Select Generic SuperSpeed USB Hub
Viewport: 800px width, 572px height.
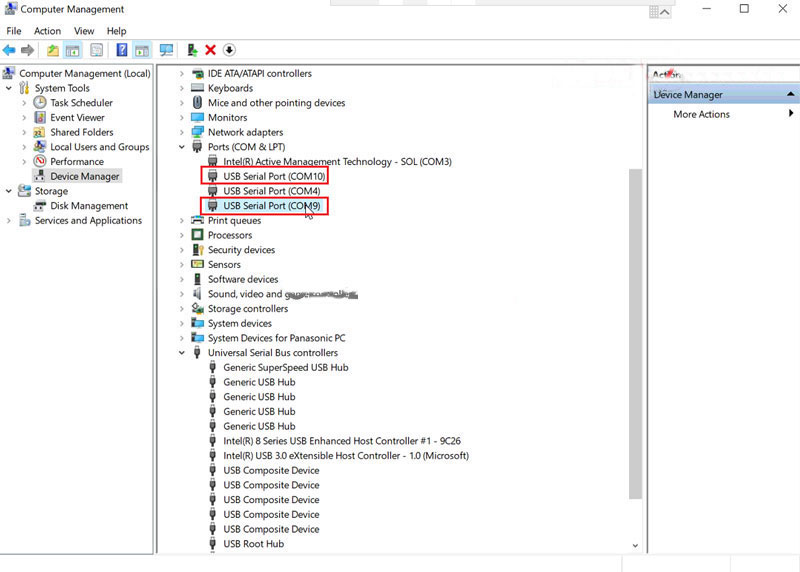tap(286, 367)
